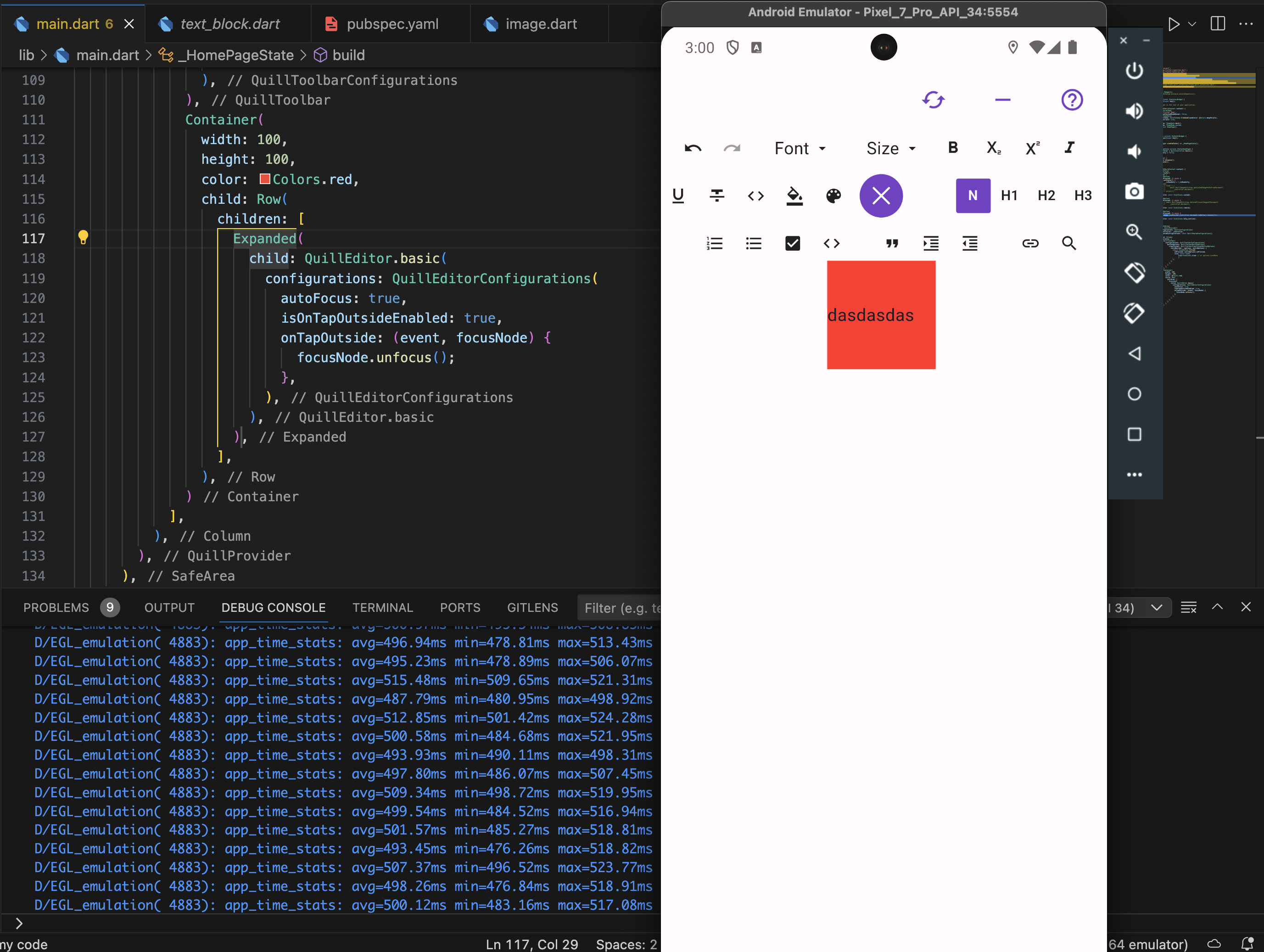Take a screenshot with the emulator camera icon

(x=1135, y=191)
